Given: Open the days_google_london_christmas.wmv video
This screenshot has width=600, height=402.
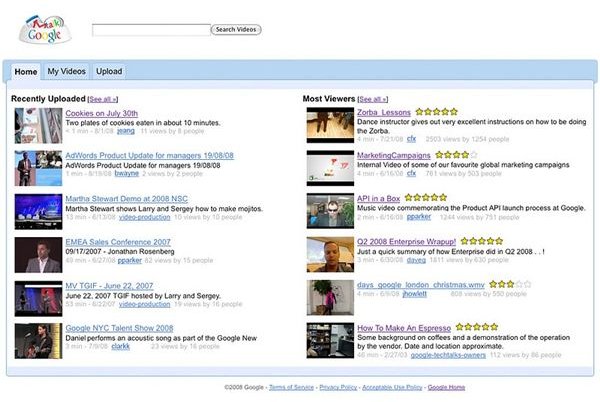Looking at the screenshot, I should click(x=421, y=285).
